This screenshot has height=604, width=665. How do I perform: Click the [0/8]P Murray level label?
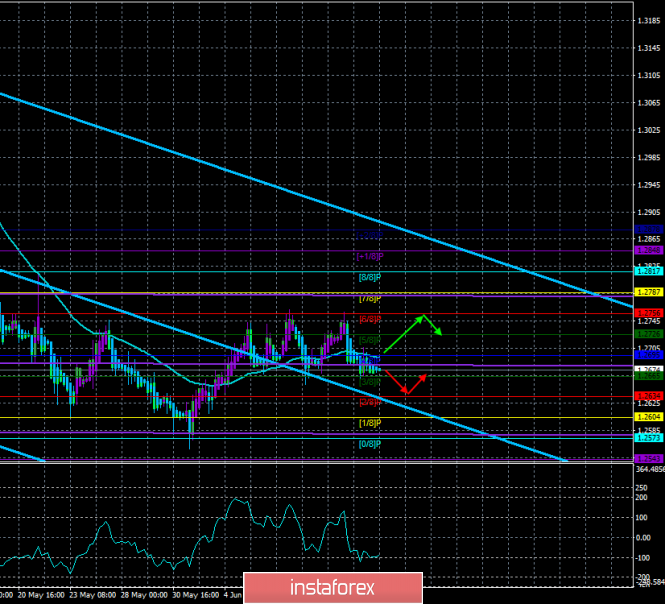[x=370, y=444]
